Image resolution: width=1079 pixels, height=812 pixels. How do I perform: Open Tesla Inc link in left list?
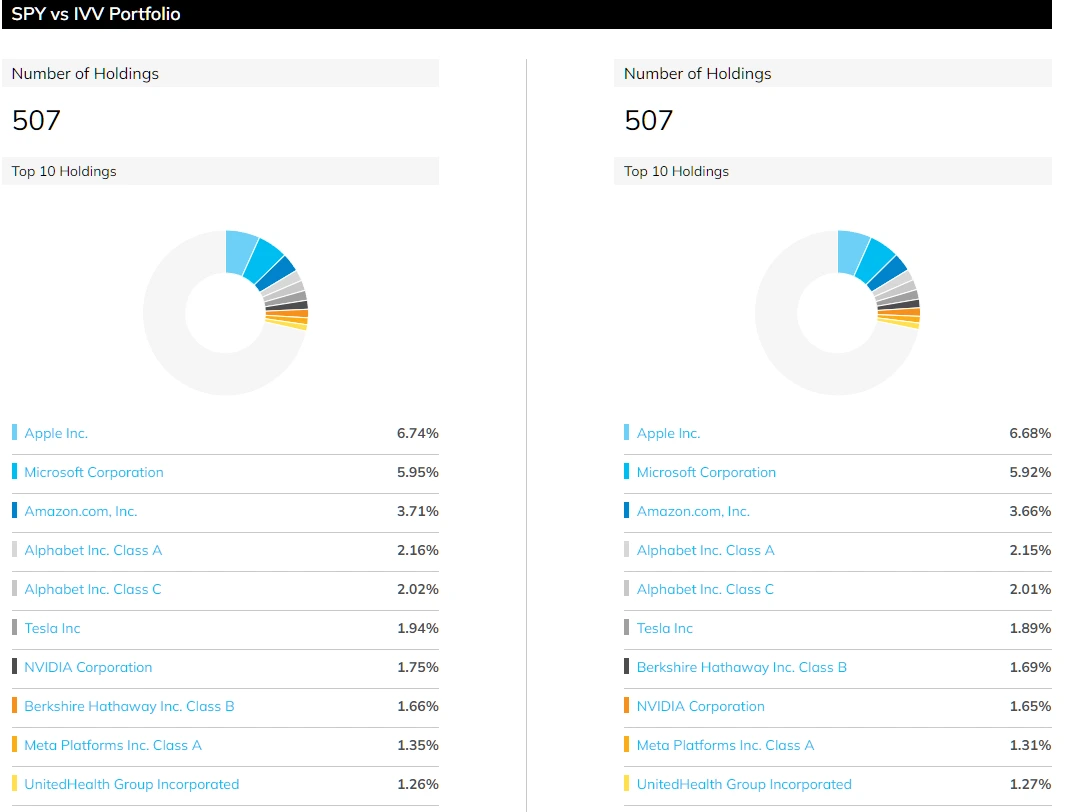coord(52,628)
